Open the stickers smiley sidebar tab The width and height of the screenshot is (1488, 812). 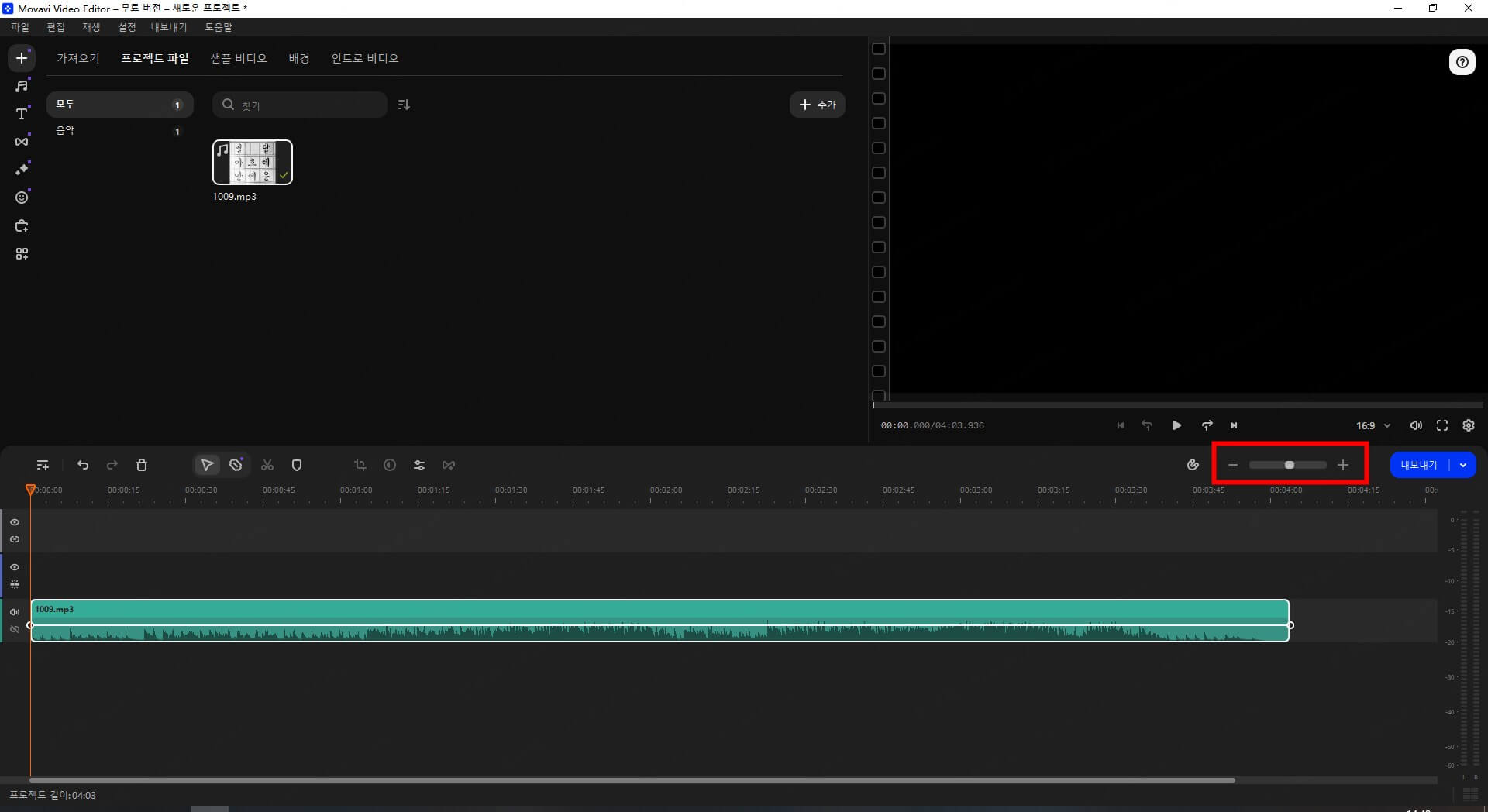point(22,197)
